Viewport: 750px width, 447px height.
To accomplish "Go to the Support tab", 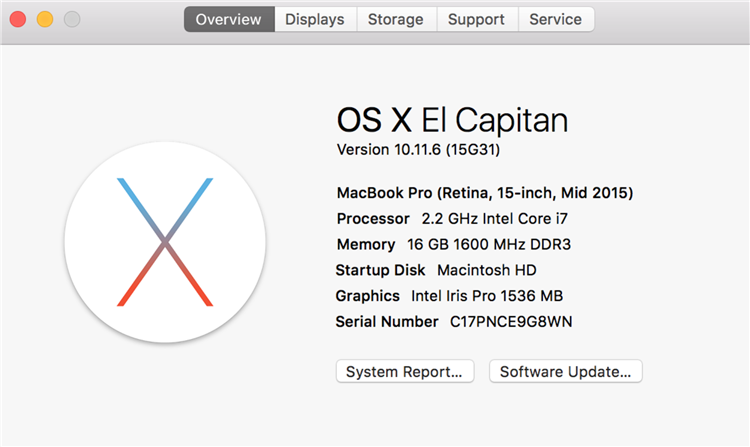I will pos(476,19).
